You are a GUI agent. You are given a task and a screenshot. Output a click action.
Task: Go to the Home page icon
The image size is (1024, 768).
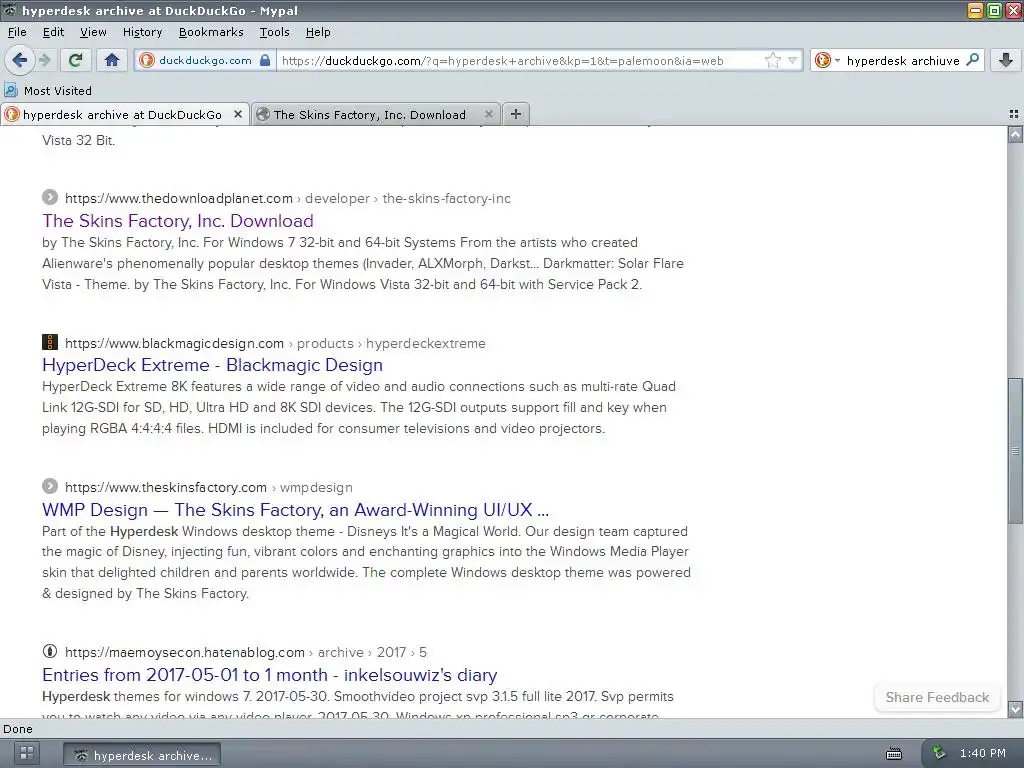click(x=112, y=60)
